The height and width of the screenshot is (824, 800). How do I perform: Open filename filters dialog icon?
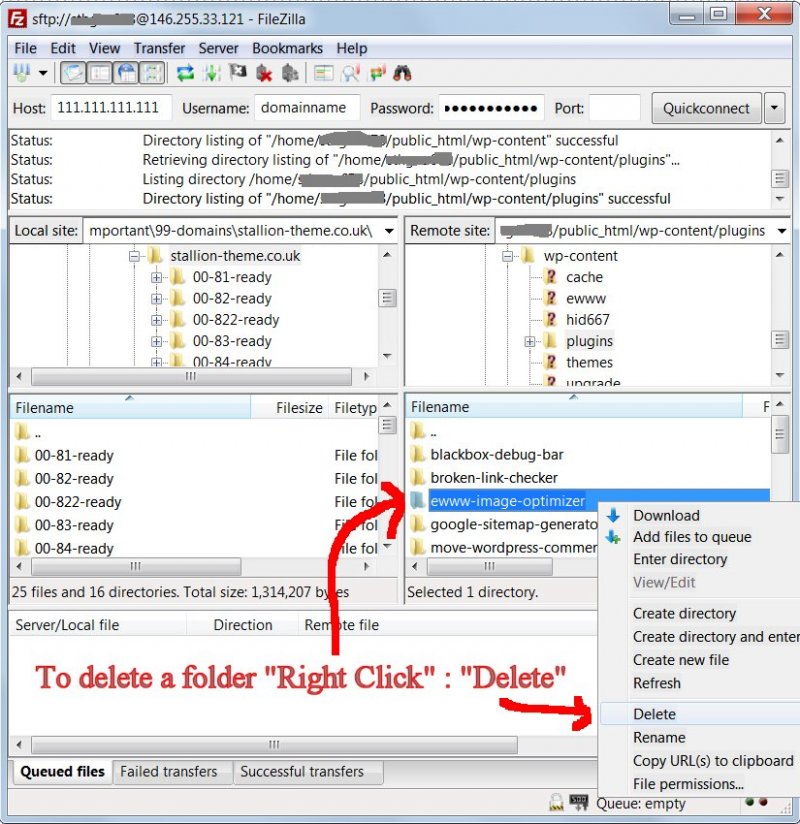point(323,73)
